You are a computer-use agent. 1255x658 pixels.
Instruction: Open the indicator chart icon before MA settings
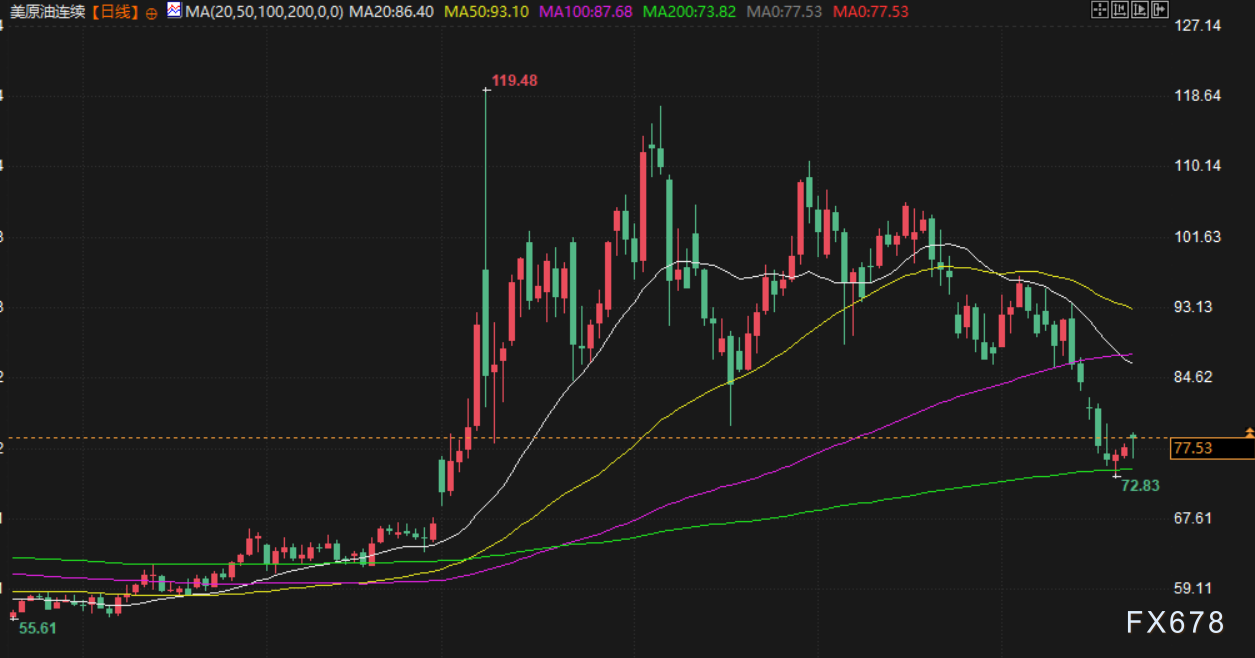coord(174,11)
